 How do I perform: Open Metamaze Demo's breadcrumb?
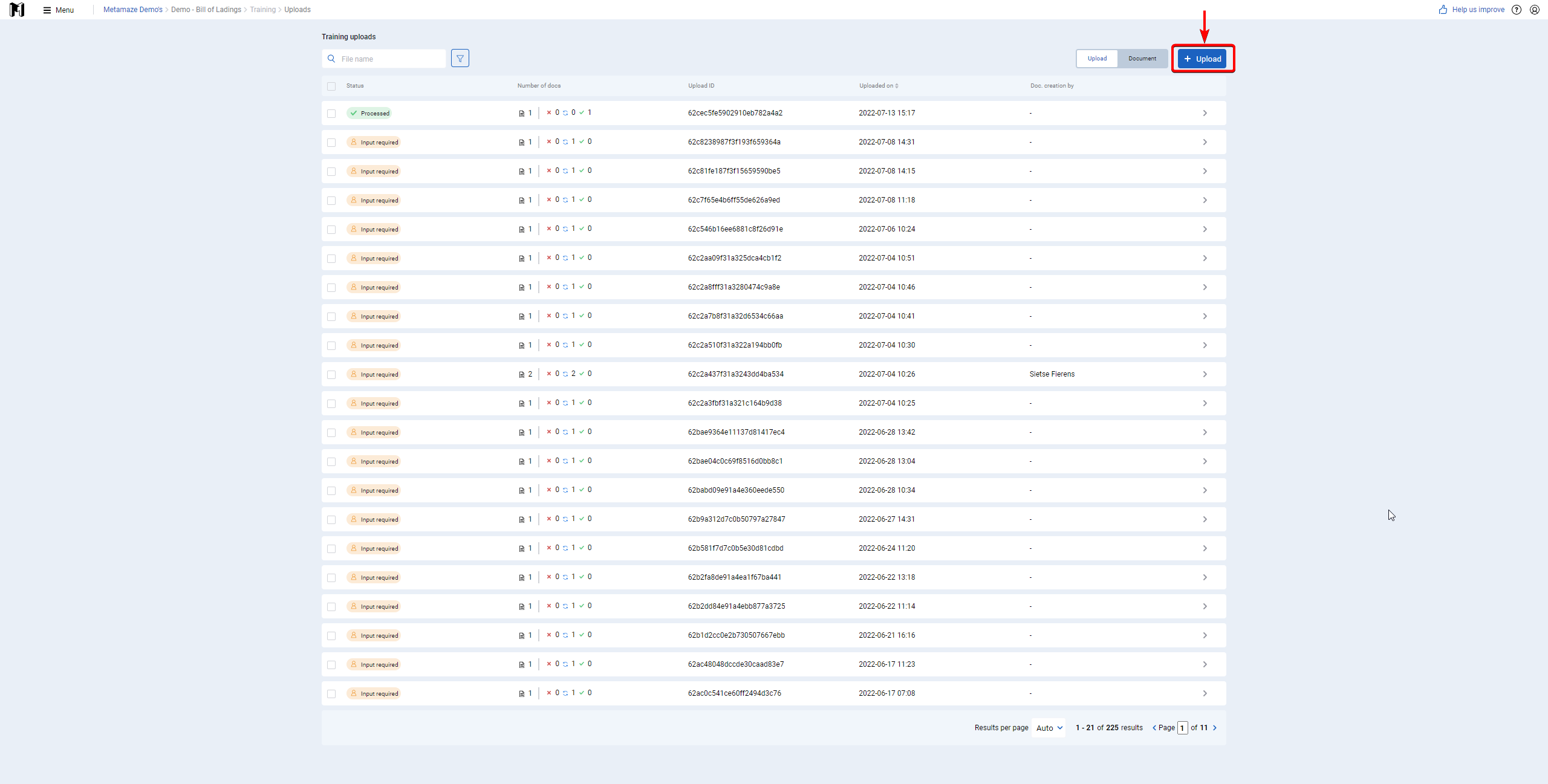pyautogui.click(x=132, y=10)
